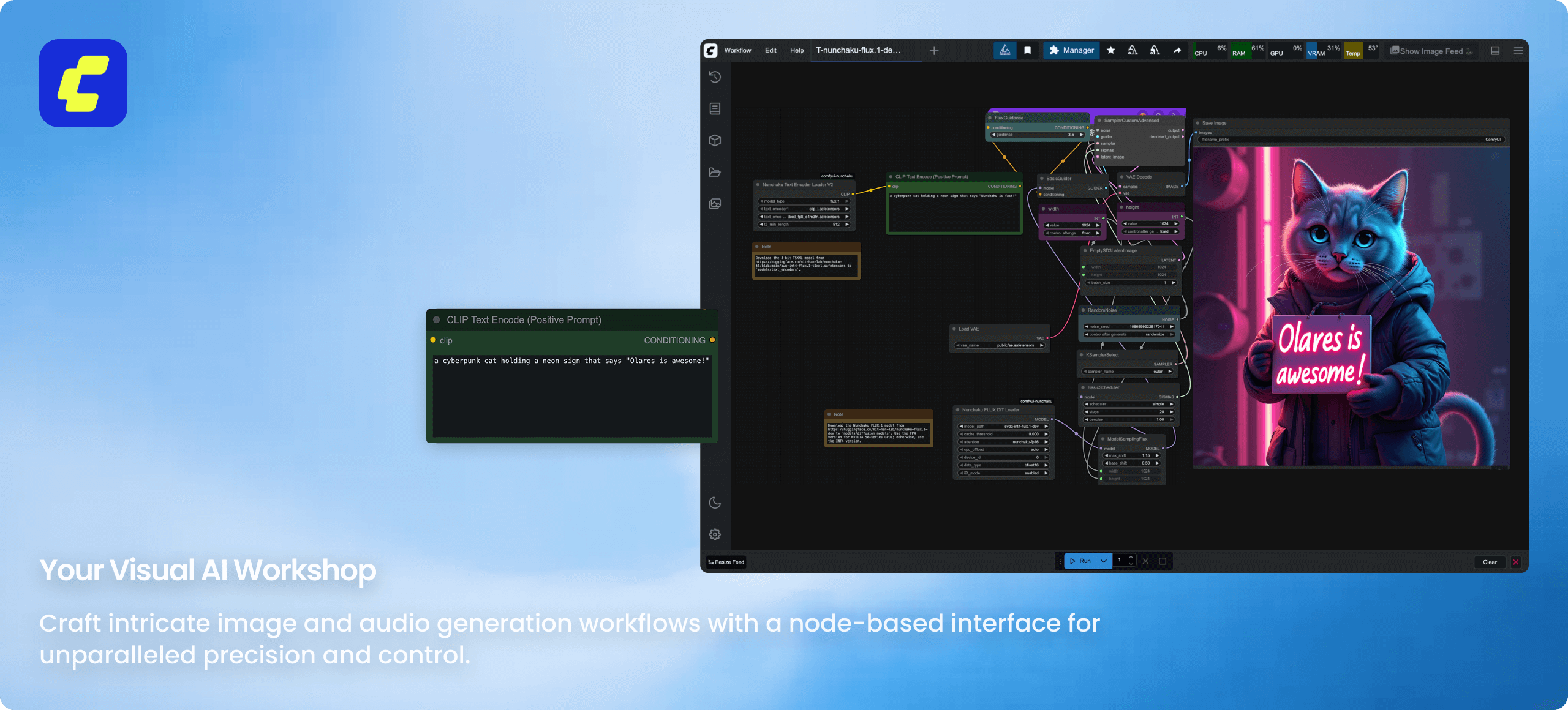Collapse the VAE Decode node via its dot

point(1121,177)
